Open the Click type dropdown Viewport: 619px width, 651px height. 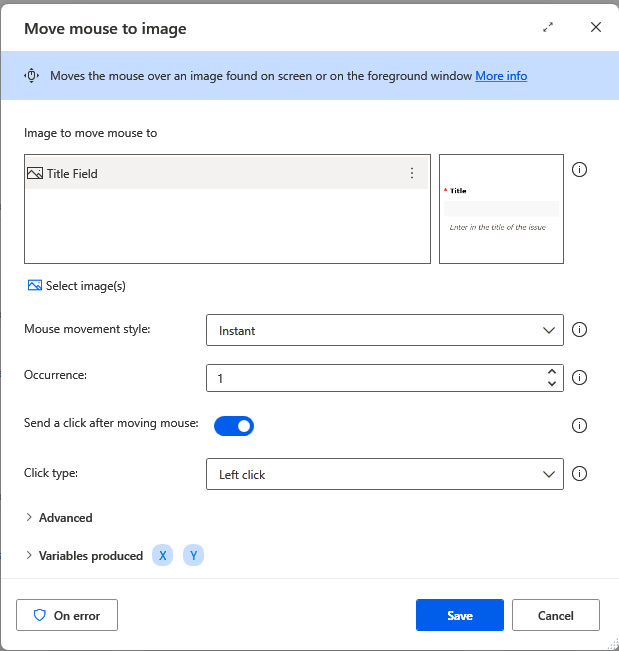point(384,474)
